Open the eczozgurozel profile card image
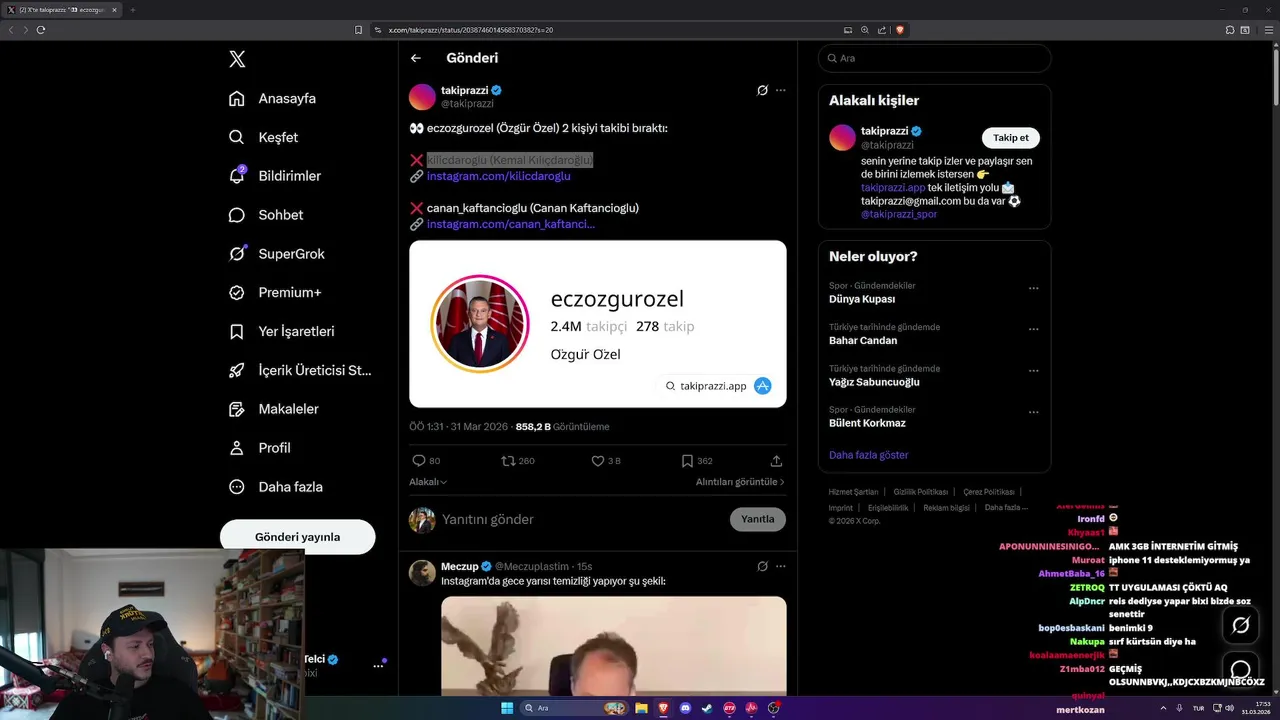The width and height of the screenshot is (1280, 720). (x=598, y=324)
